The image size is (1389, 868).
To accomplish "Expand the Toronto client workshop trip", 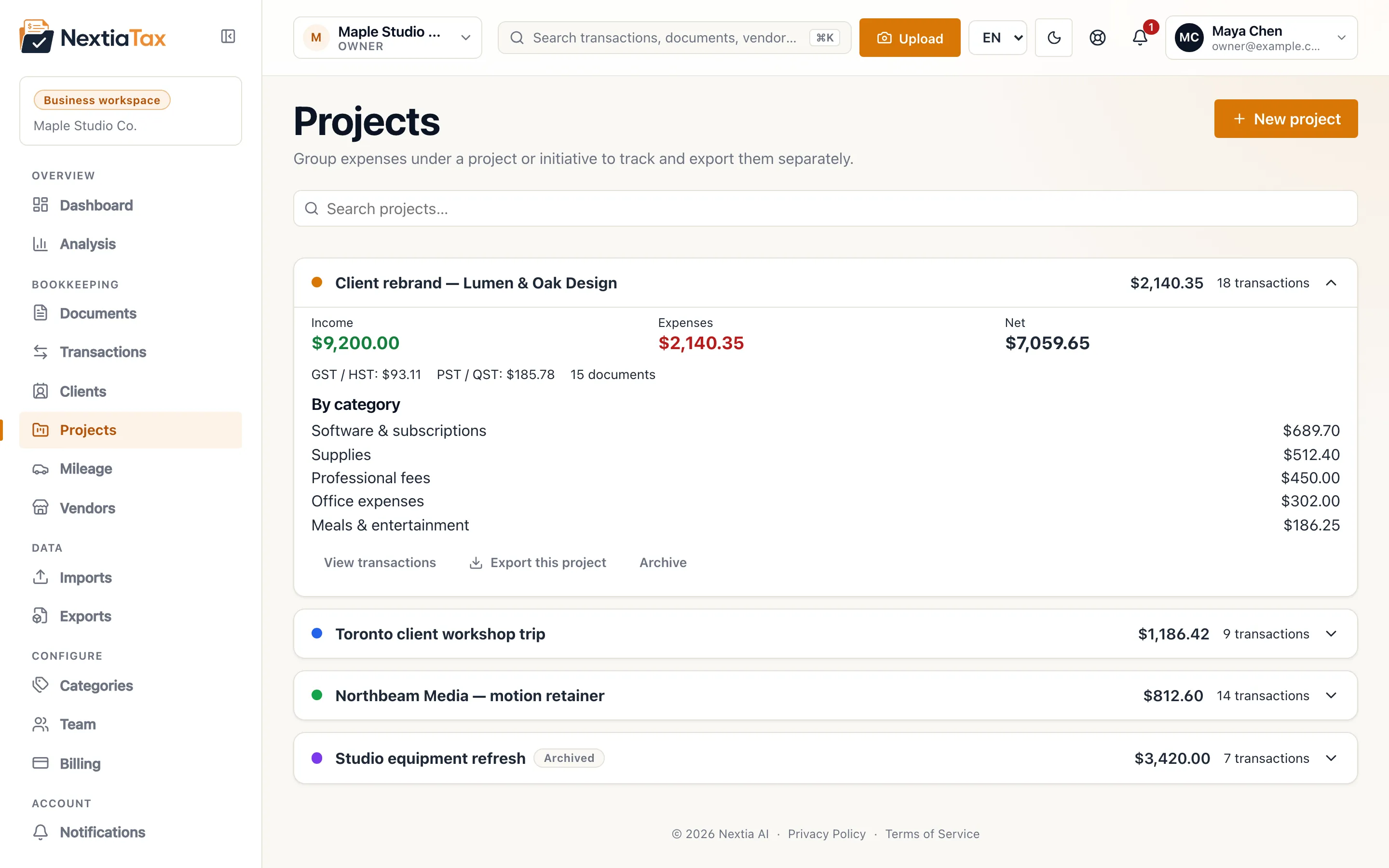I will click(x=1331, y=634).
